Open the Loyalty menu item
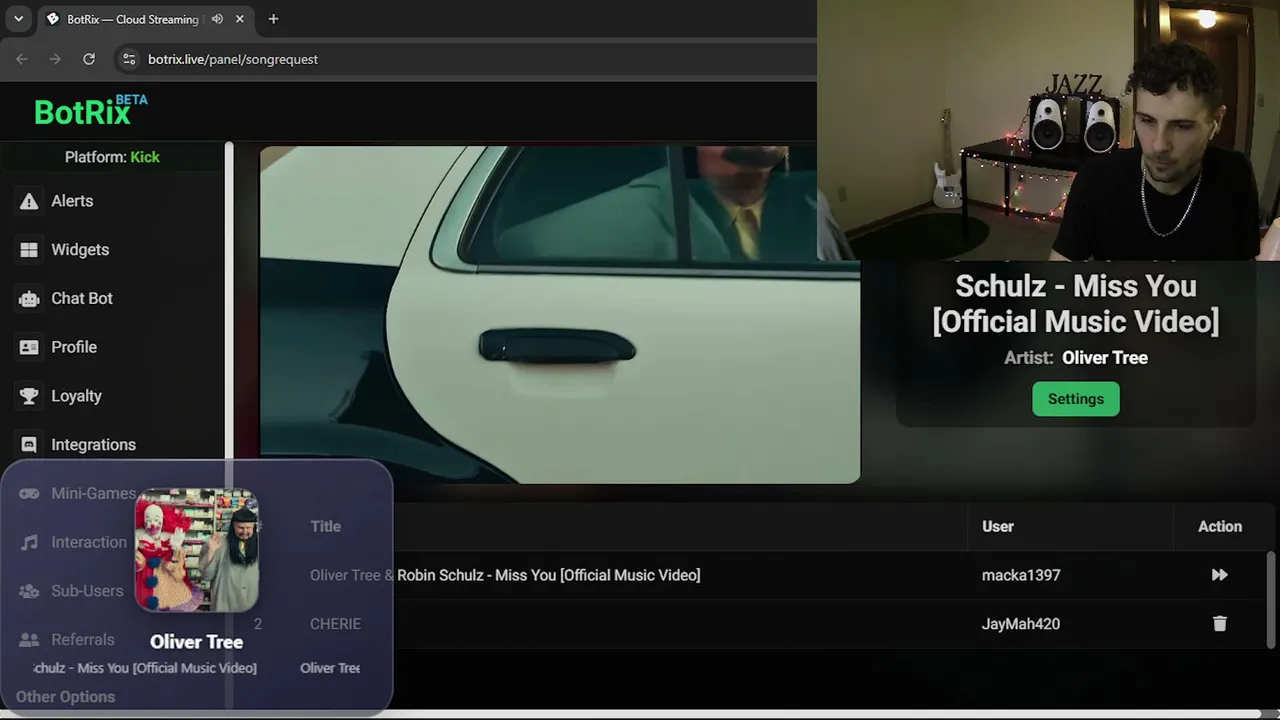Image resolution: width=1280 pixels, height=720 pixels. click(77, 396)
